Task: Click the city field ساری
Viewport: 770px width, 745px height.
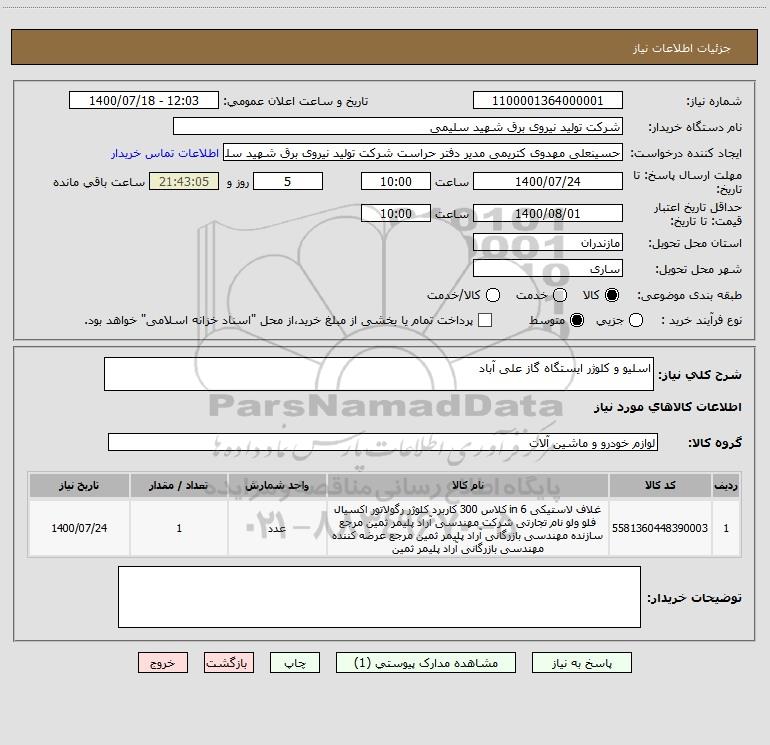Action: [548, 269]
